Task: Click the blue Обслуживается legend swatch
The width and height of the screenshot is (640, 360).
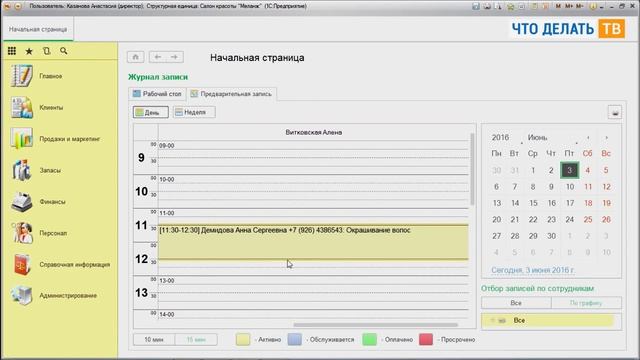Action: (295, 340)
